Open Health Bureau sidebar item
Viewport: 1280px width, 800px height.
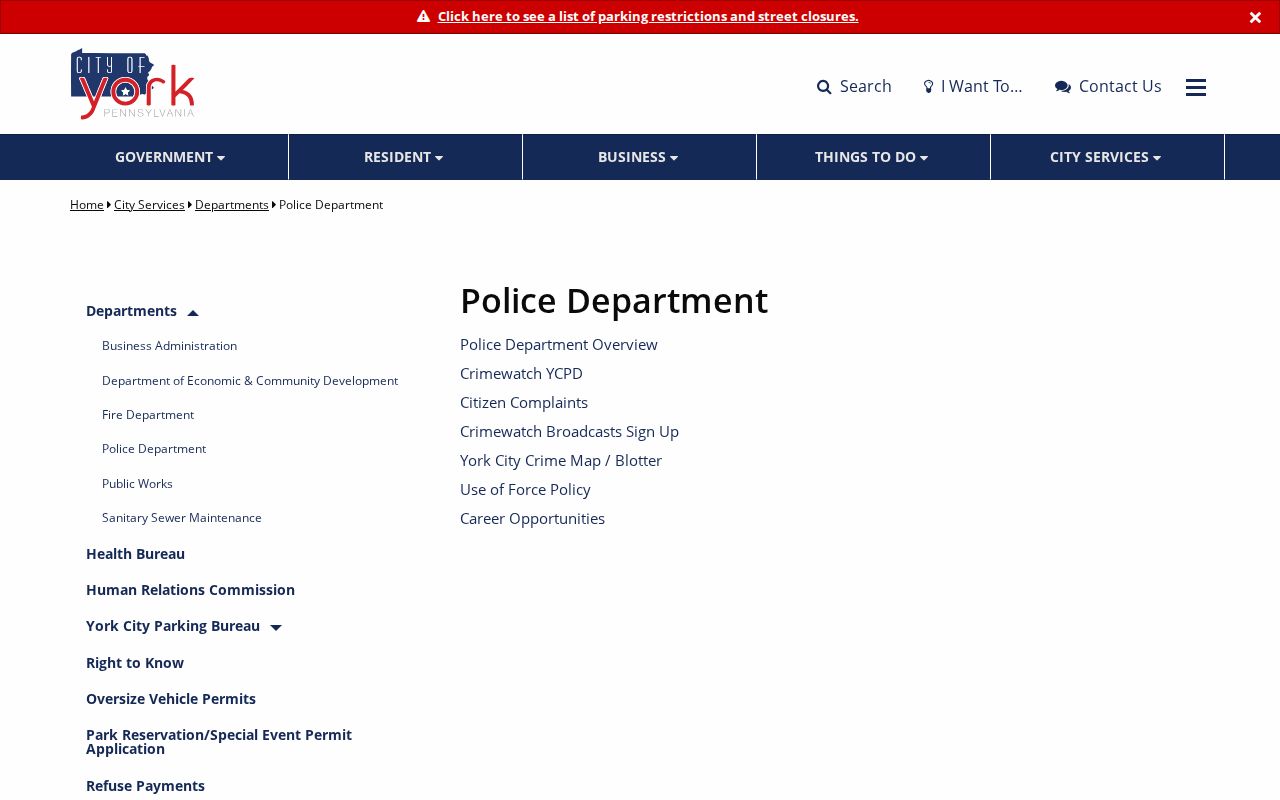(135, 554)
